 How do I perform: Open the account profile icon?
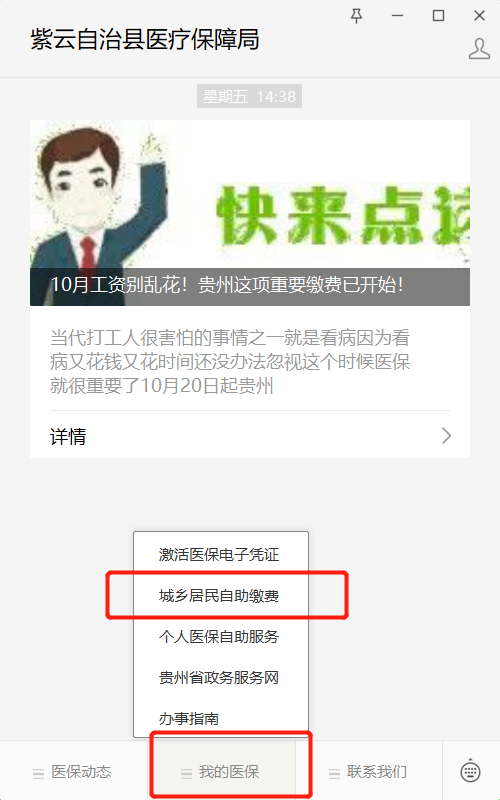(x=479, y=48)
